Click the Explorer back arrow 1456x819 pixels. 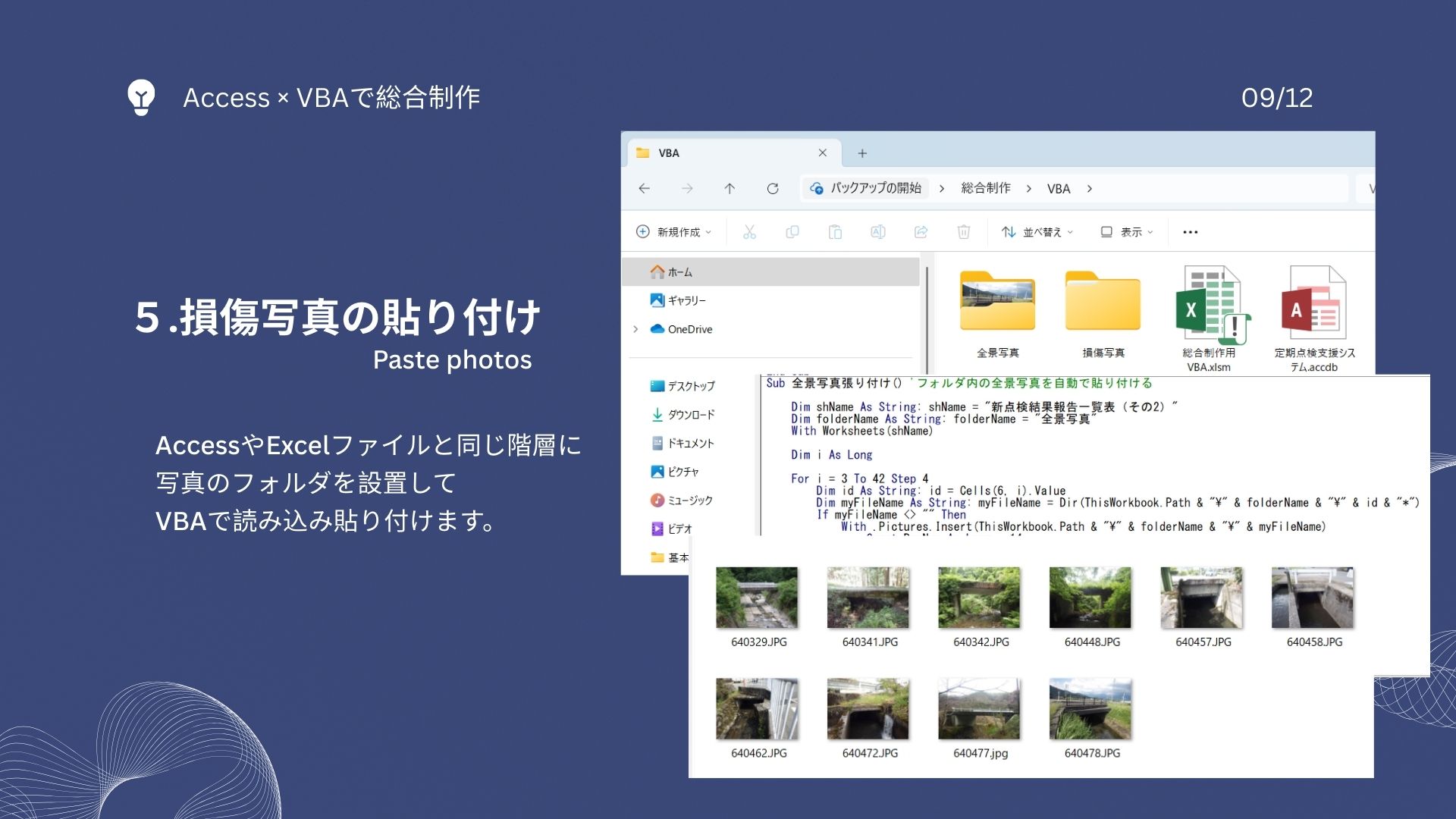(x=644, y=188)
